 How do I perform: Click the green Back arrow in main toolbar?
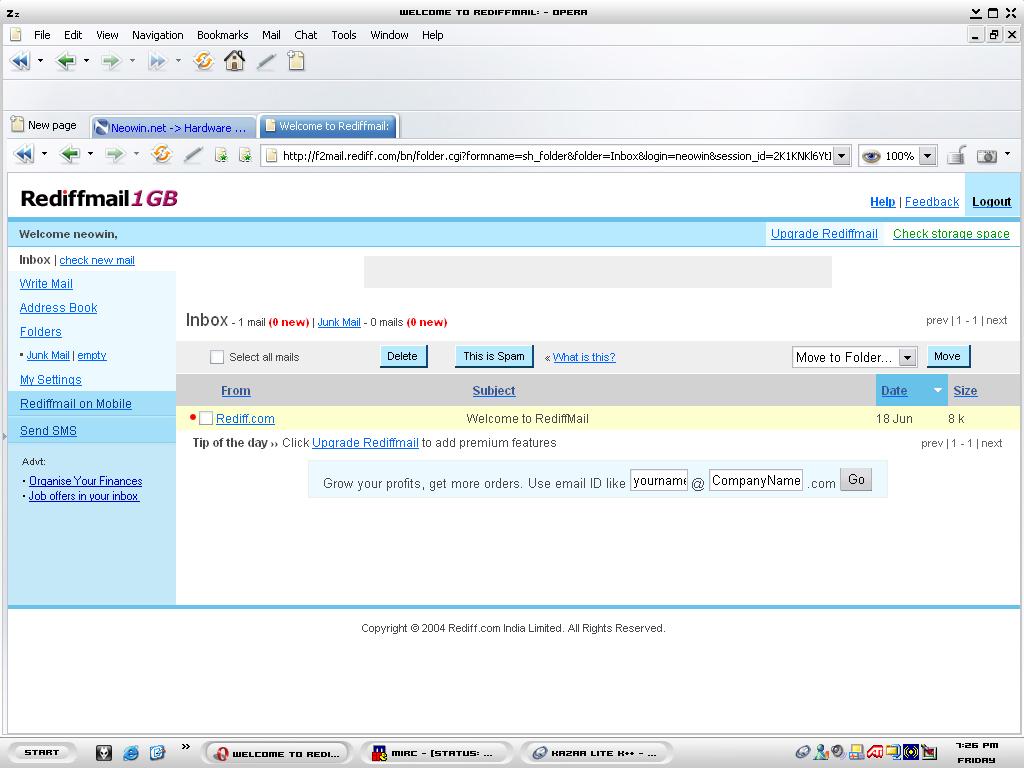(66, 61)
